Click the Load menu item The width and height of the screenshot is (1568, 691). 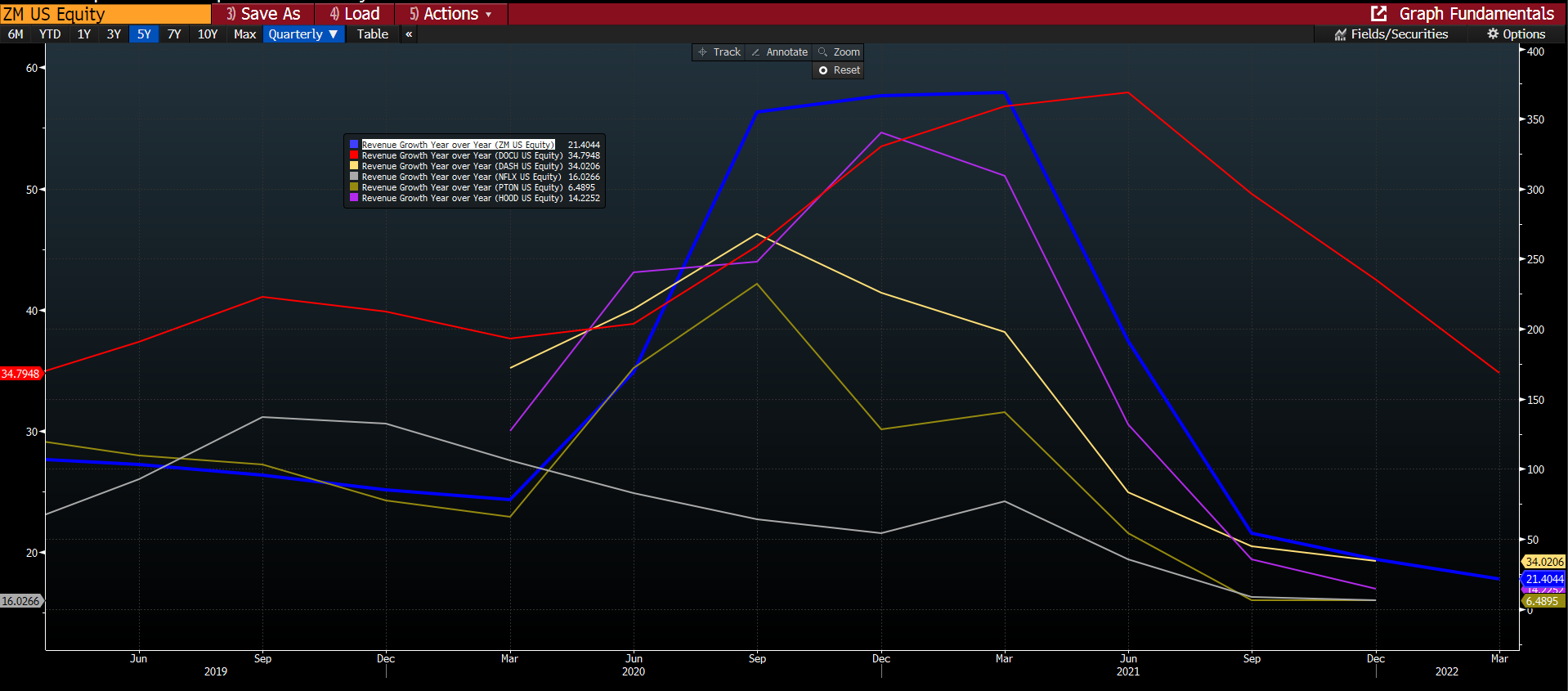[x=355, y=14]
